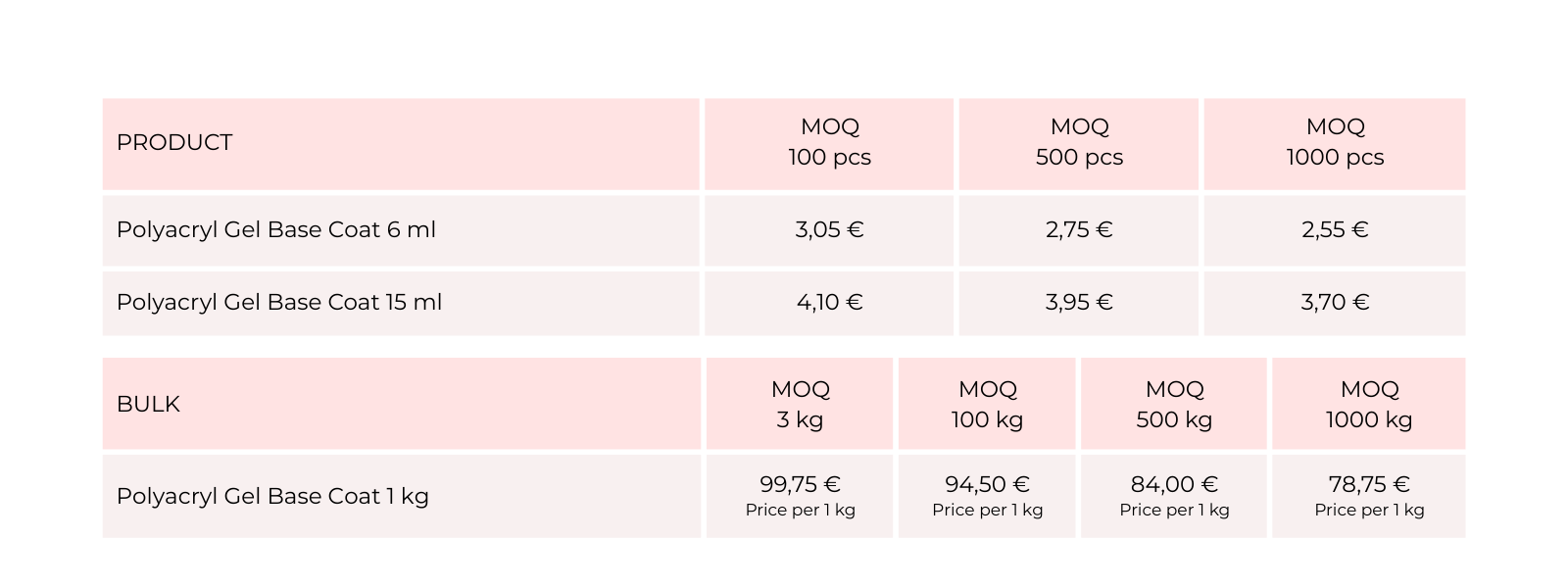Click the 4,10 € price cell

[x=829, y=303]
